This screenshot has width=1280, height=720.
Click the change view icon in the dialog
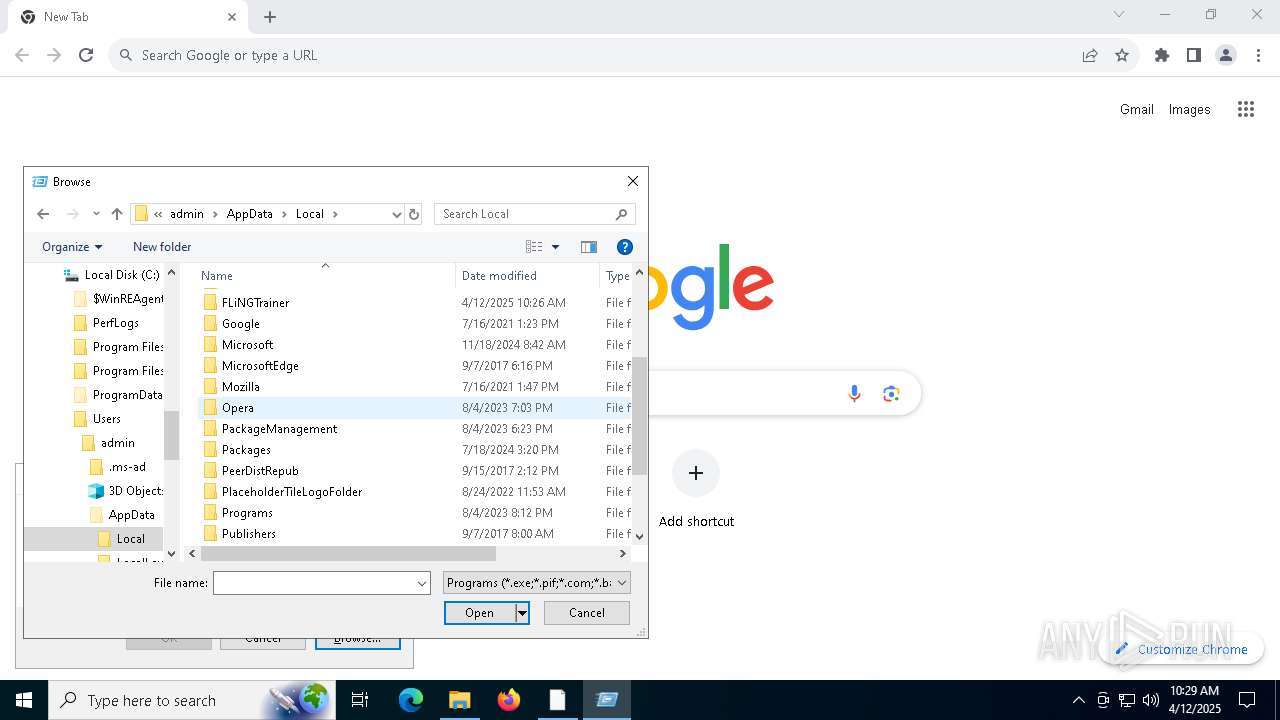(535, 247)
